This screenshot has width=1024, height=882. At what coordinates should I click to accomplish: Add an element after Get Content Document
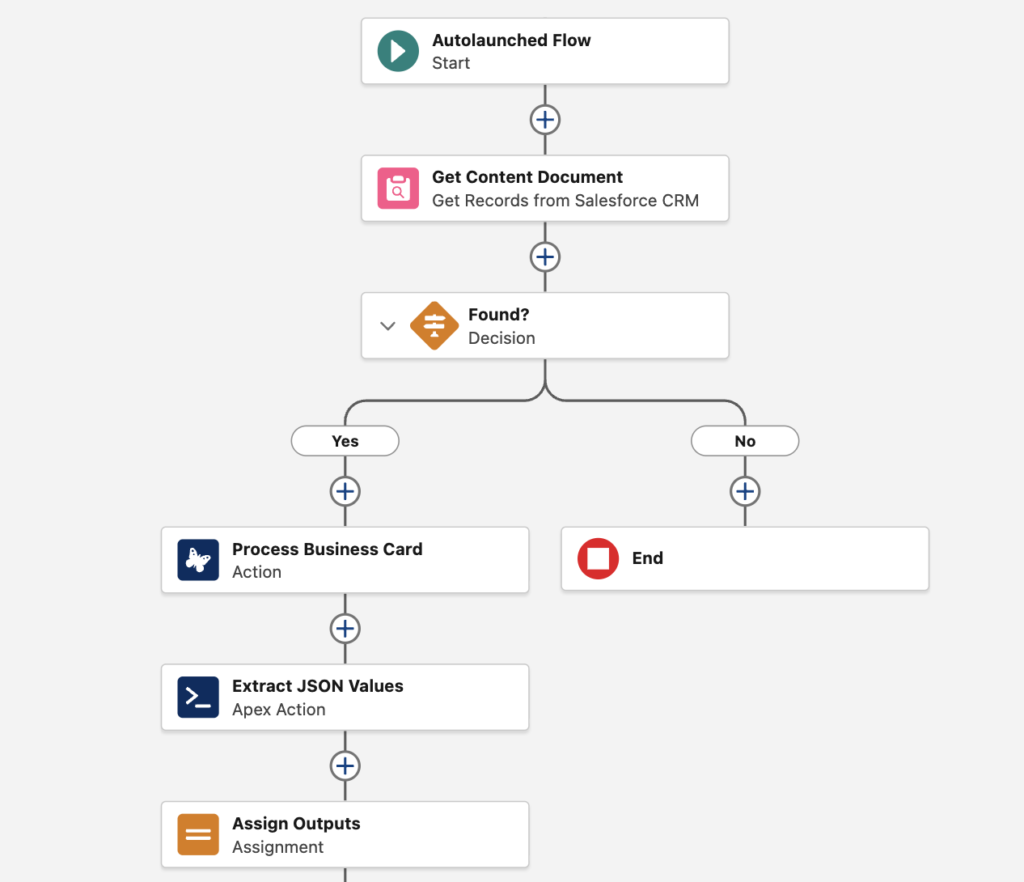[x=545, y=256]
